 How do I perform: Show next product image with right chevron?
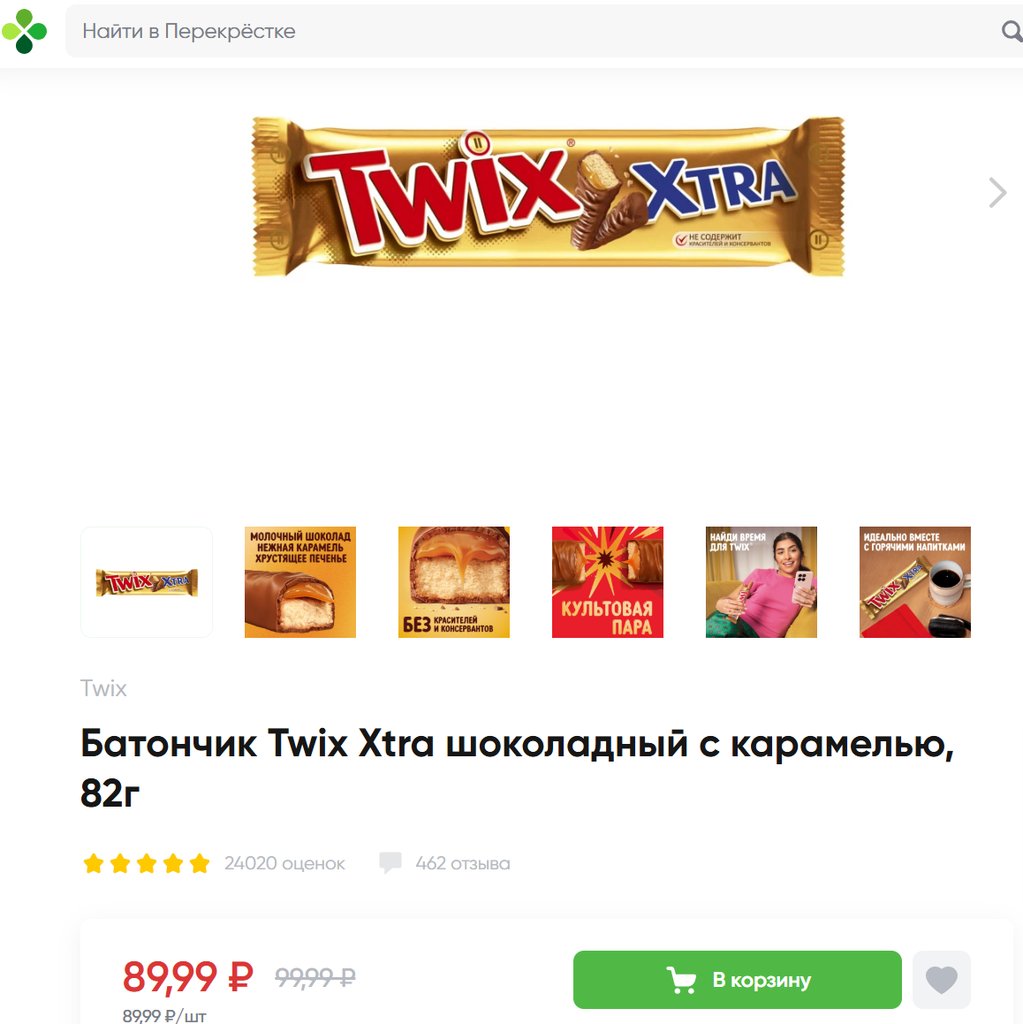click(x=998, y=193)
